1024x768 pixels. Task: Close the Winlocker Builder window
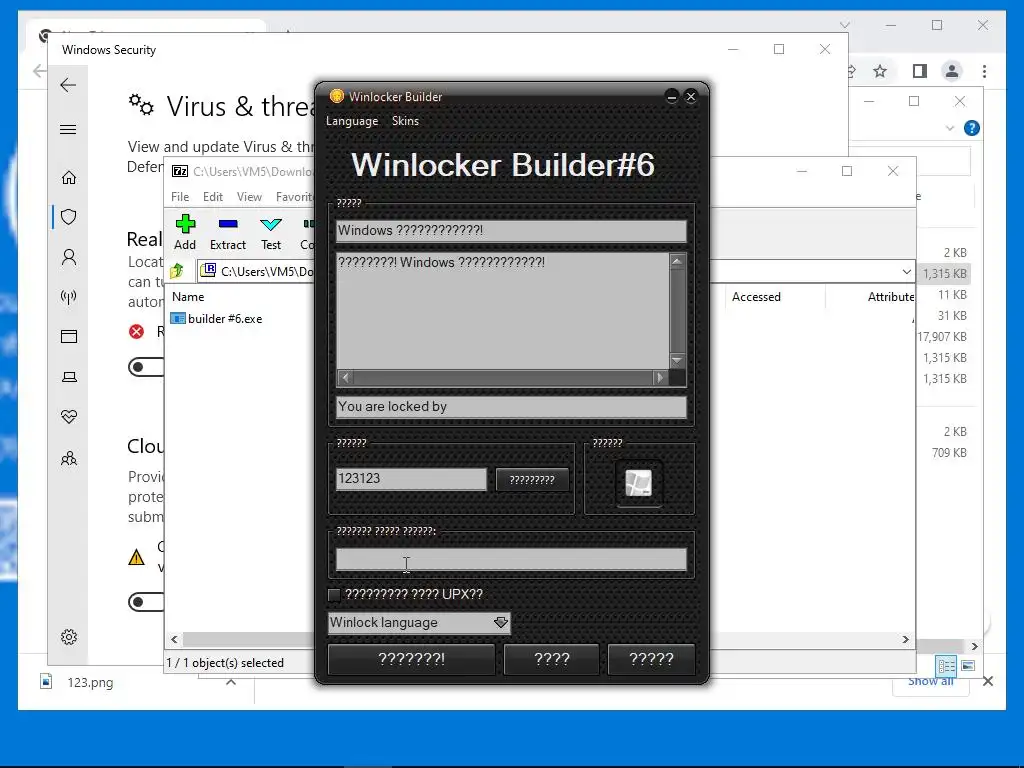coord(691,97)
